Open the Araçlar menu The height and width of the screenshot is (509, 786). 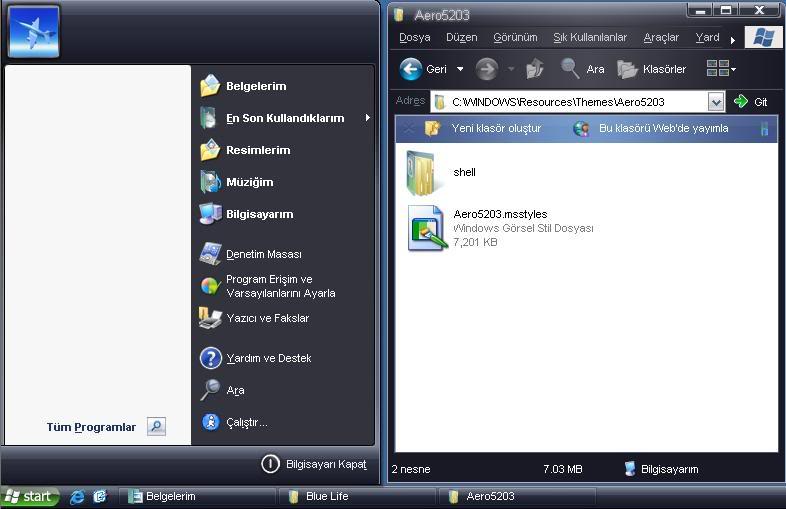[x=661, y=38]
